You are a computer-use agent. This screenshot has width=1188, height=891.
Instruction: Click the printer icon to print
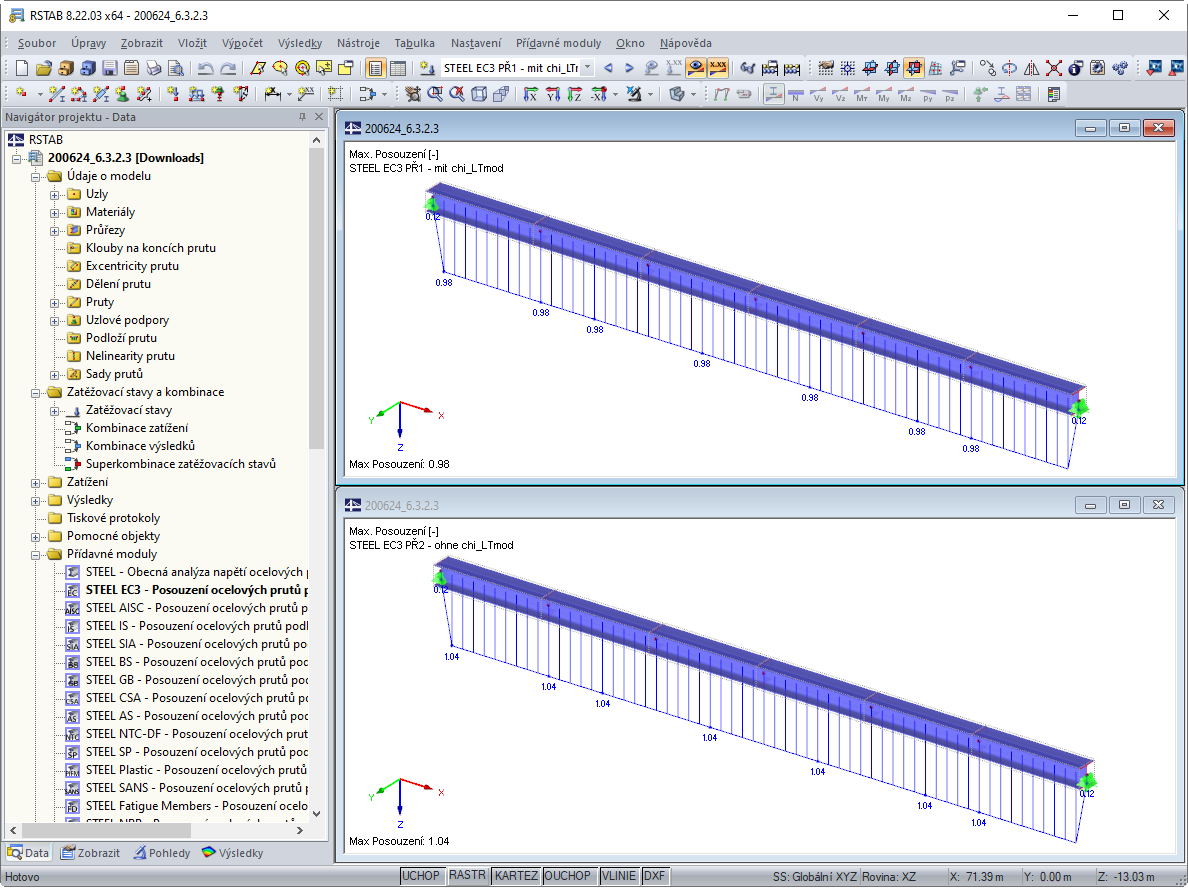(154, 68)
